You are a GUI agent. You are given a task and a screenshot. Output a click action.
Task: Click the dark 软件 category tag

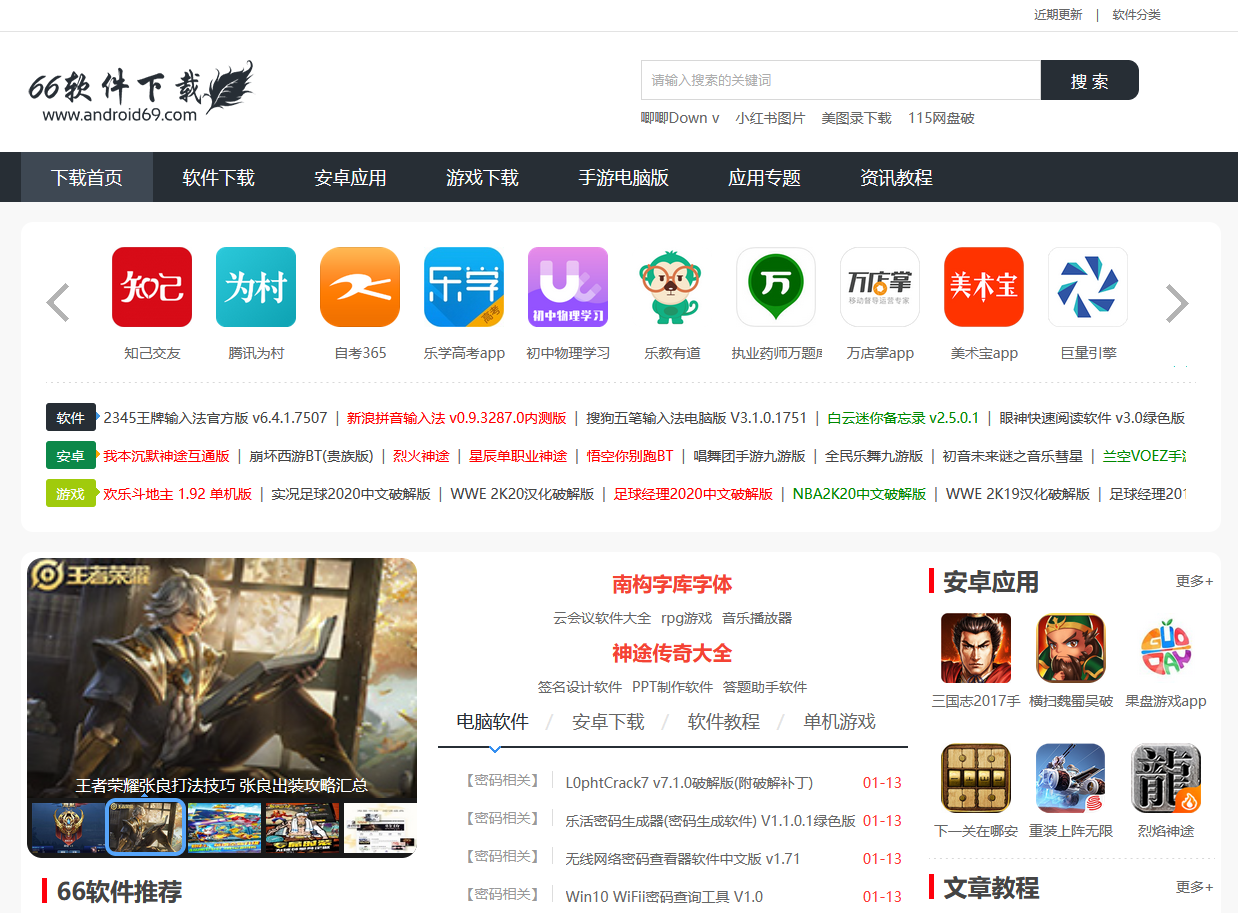coord(71,418)
